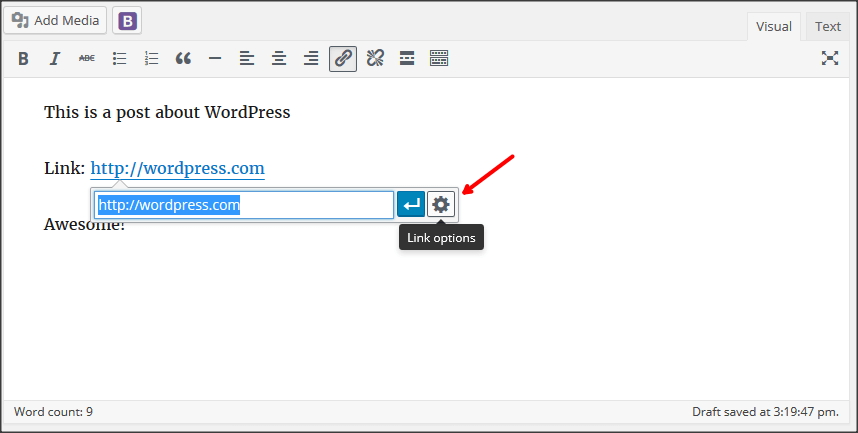Toggle the toolbar (kitchen sink) icon

(x=439, y=59)
